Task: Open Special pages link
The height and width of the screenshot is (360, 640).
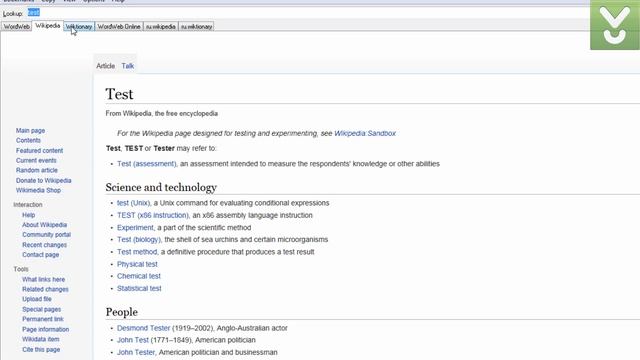Action: tap(41, 309)
